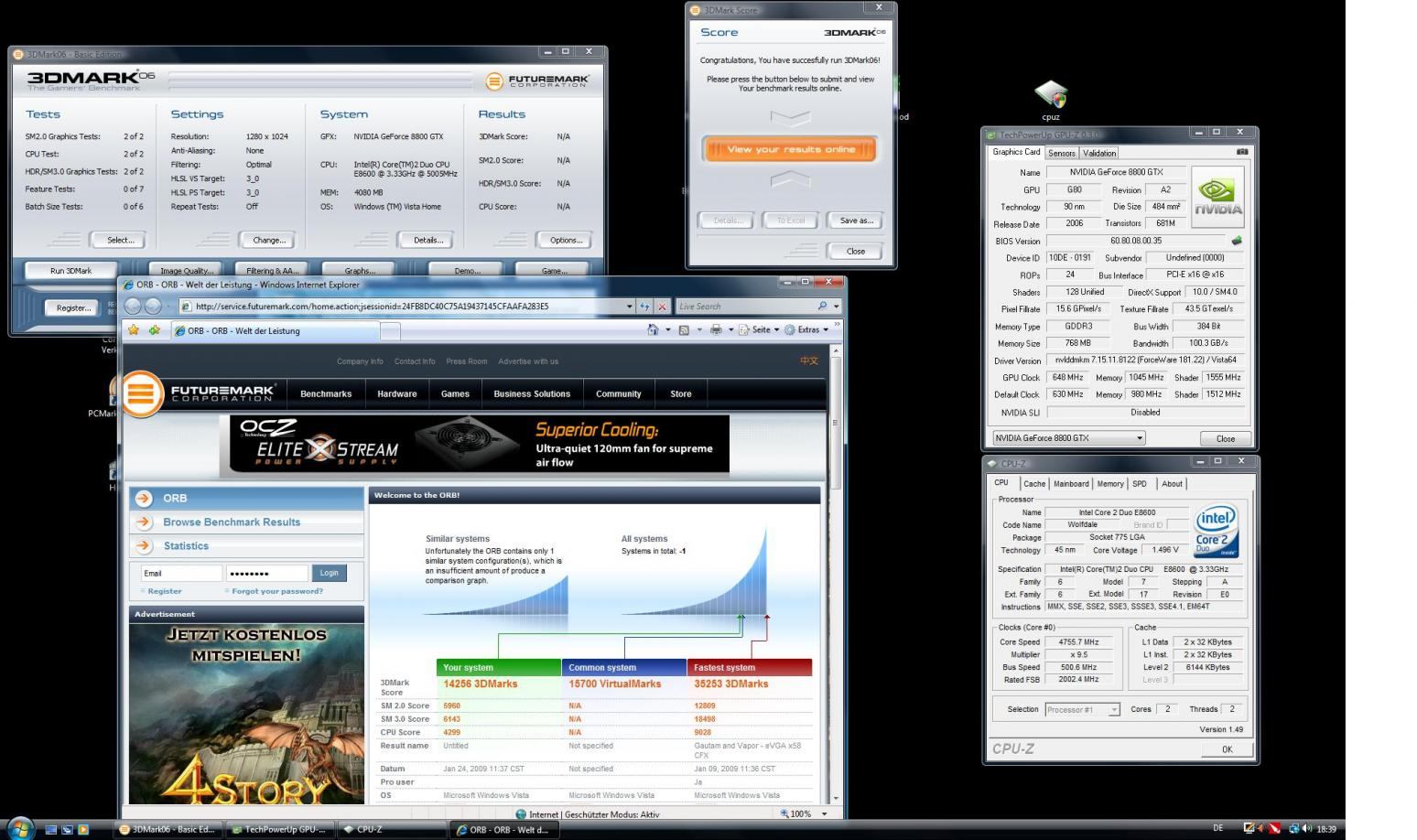Click the Hardware menu on Futuremark site
This screenshot has height=840, width=1417.
tap(397, 393)
